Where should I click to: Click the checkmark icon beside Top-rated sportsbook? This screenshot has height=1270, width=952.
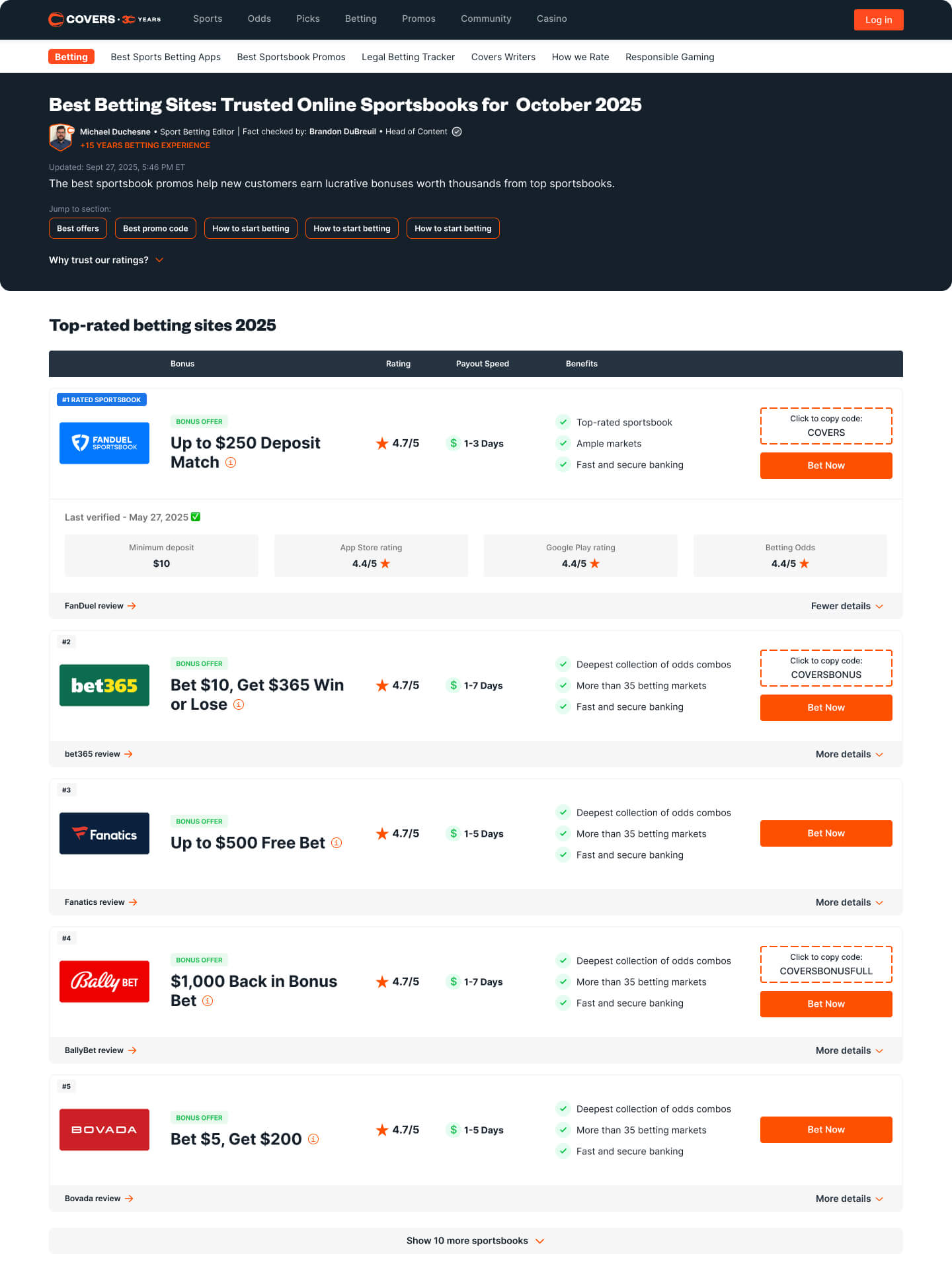click(563, 422)
